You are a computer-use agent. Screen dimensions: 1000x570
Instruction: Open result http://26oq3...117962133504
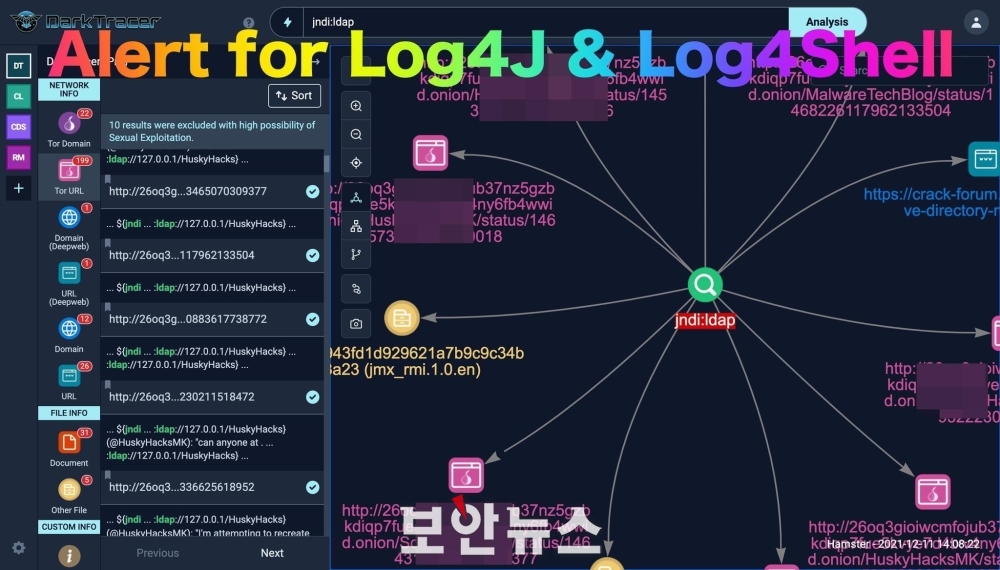[x=182, y=255]
